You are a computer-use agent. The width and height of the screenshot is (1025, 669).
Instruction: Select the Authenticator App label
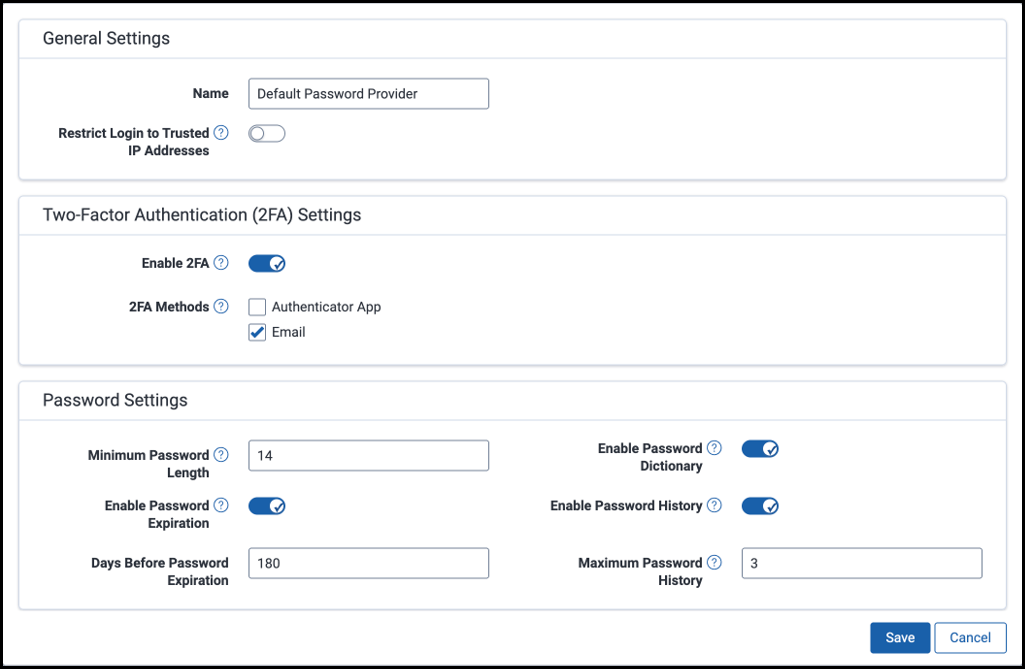(326, 307)
